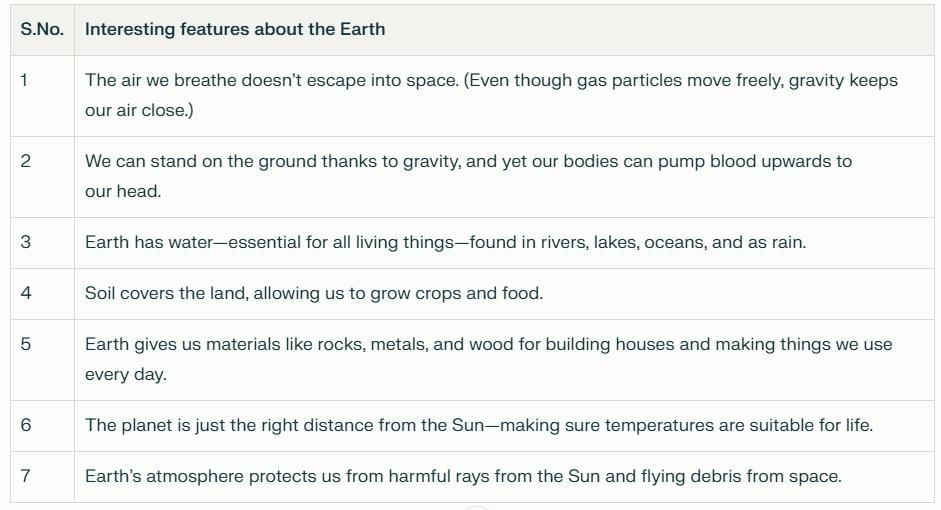The image size is (941, 510).
Task: Click the S.No. column header
Action: (42, 29)
